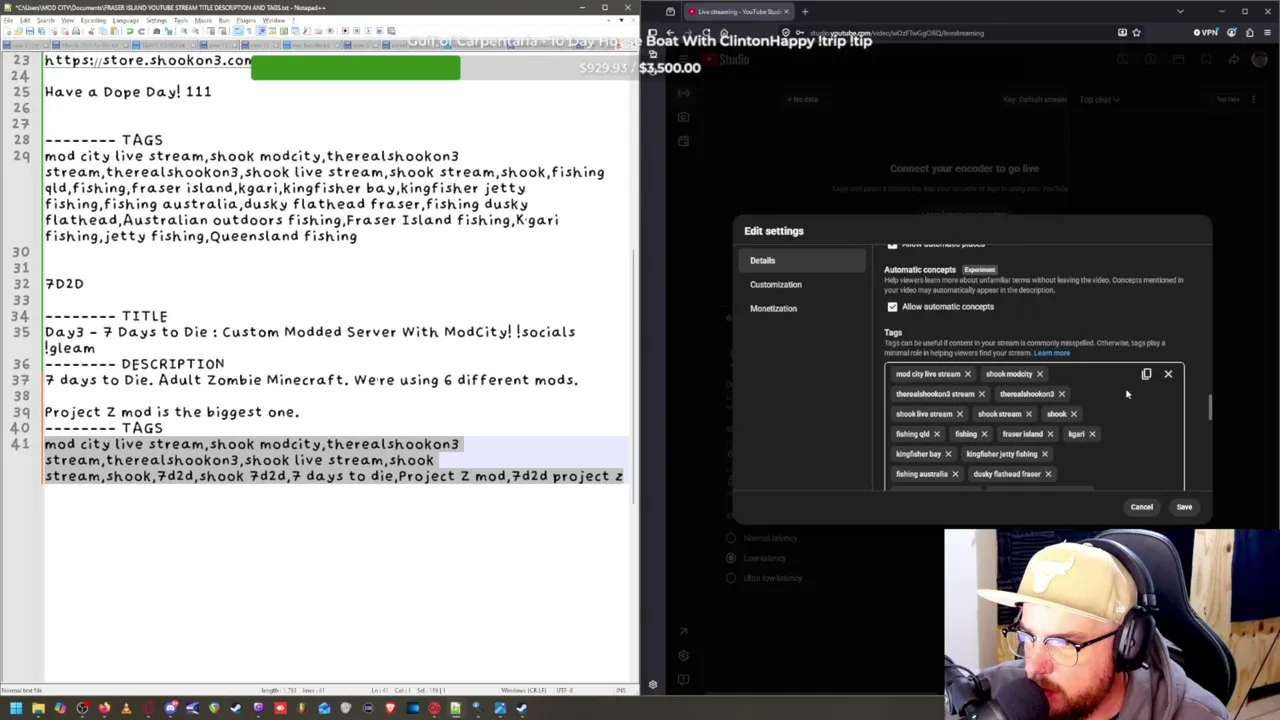The image size is (1280, 720).
Task: Click the Notepad++ Cut toolbar icon
Action: point(92,31)
